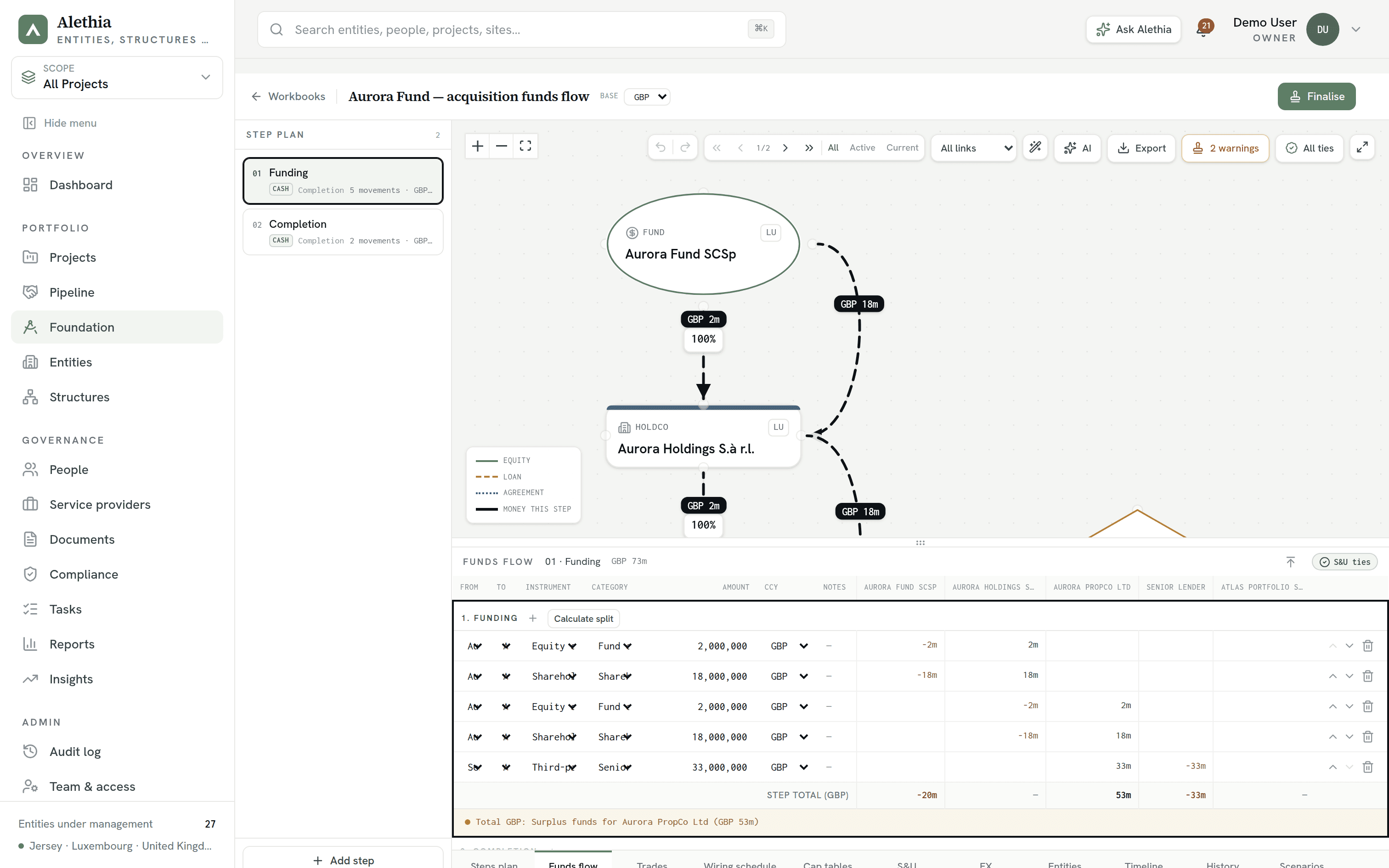Screen dimensions: 1389x868
Task: Open Compliance in the sidebar
Action: (x=117, y=574)
